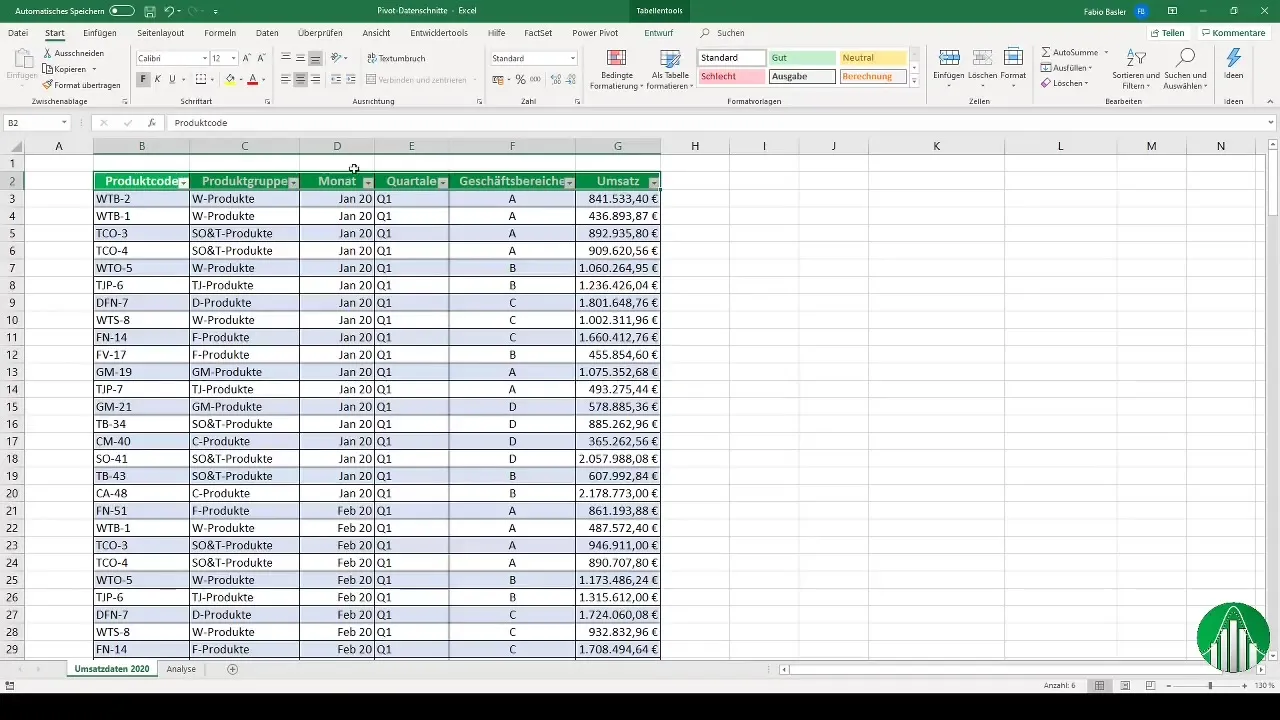Left-align cell content
This screenshot has width=1280, height=720.
click(286, 79)
